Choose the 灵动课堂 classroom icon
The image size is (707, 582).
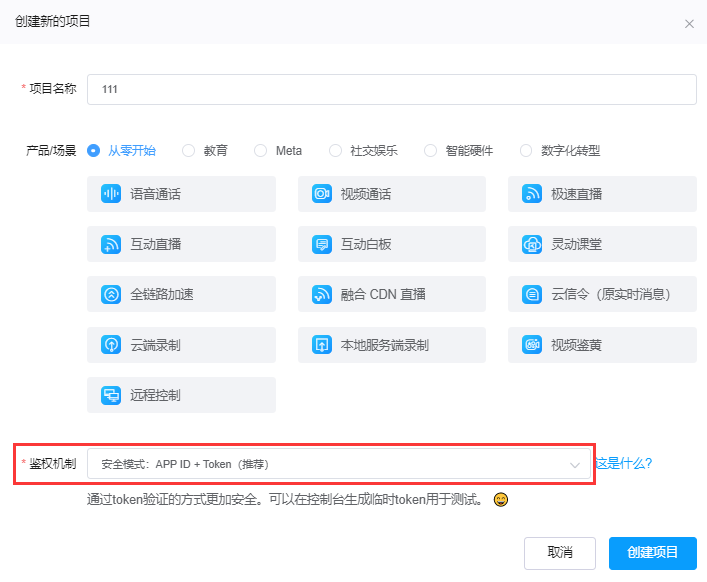coord(532,244)
